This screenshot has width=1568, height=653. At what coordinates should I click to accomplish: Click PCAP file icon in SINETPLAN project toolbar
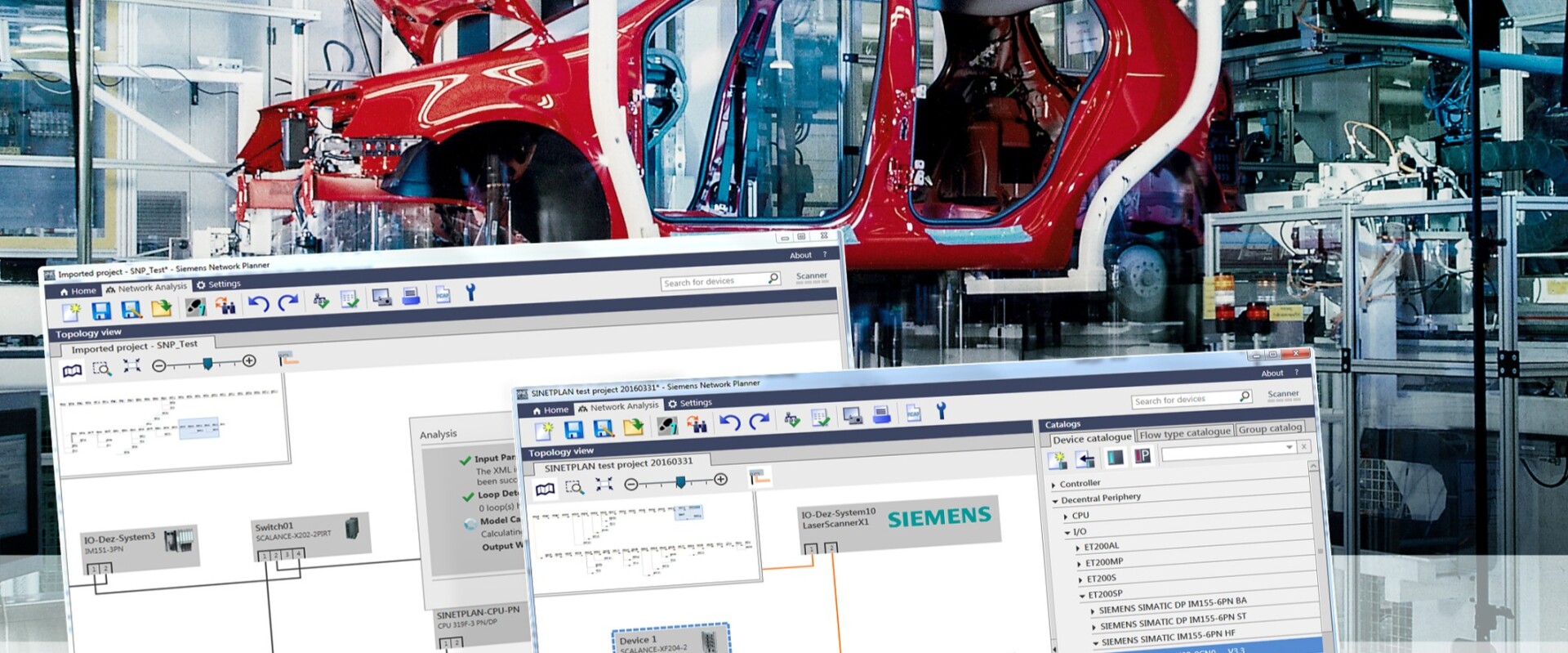(x=913, y=414)
